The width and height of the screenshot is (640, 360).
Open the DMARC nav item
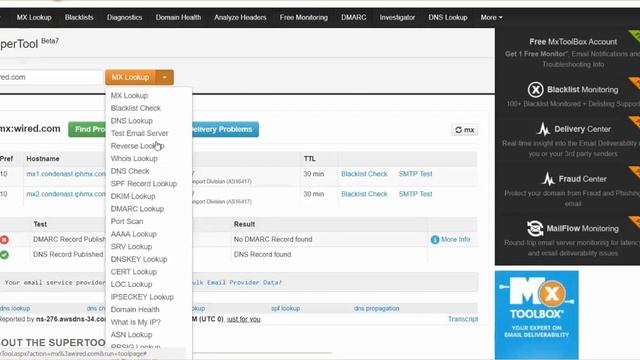(x=353, y=18)
